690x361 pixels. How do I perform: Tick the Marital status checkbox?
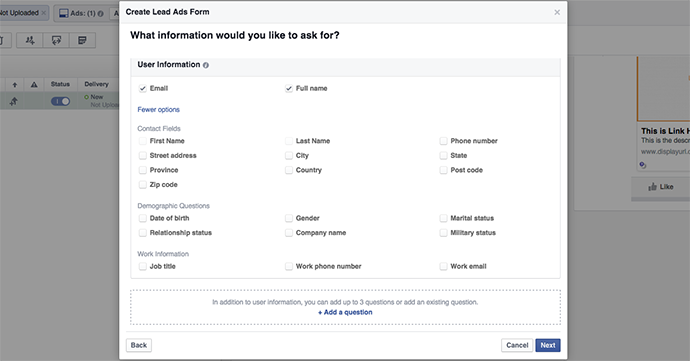pyautogui.click(x=443, y=218)
